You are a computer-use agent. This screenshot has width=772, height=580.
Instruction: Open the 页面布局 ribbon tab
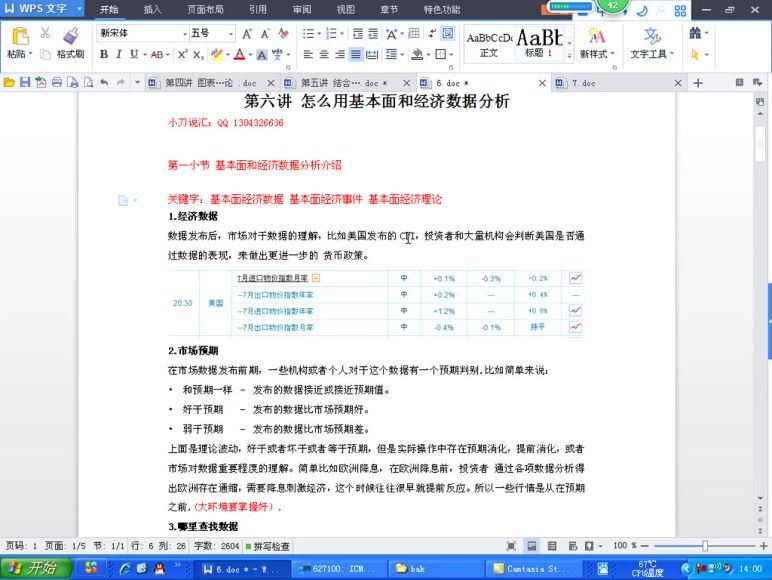(205, 9)
